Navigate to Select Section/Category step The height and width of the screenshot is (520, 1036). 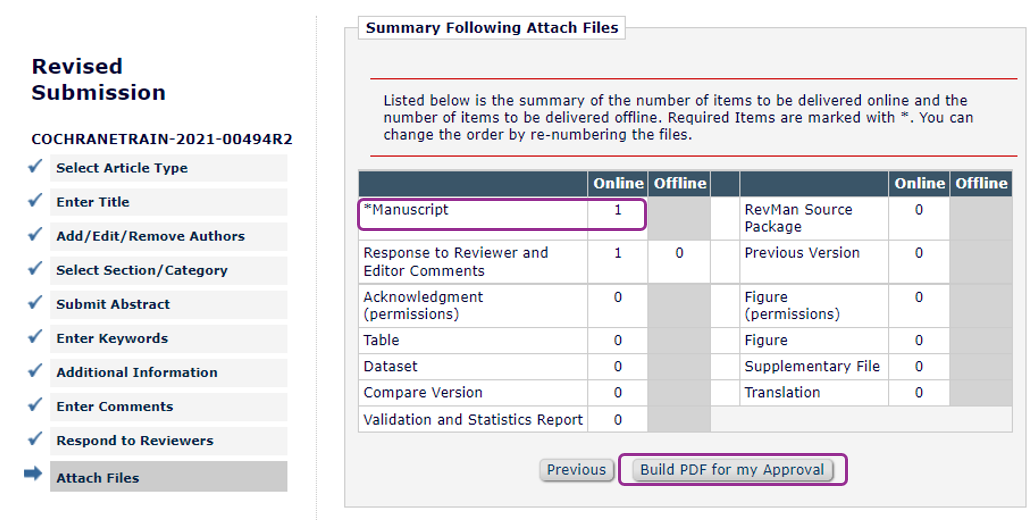pos(141,270)
